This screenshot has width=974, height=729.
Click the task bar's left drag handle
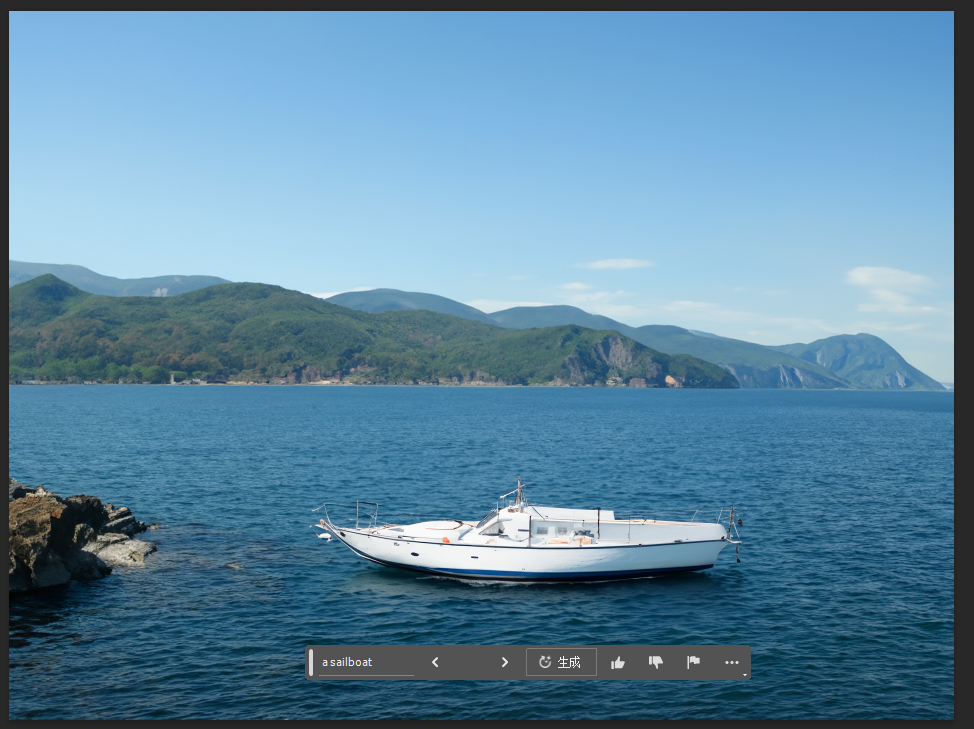pyautogui.click(x=311, y=662)
